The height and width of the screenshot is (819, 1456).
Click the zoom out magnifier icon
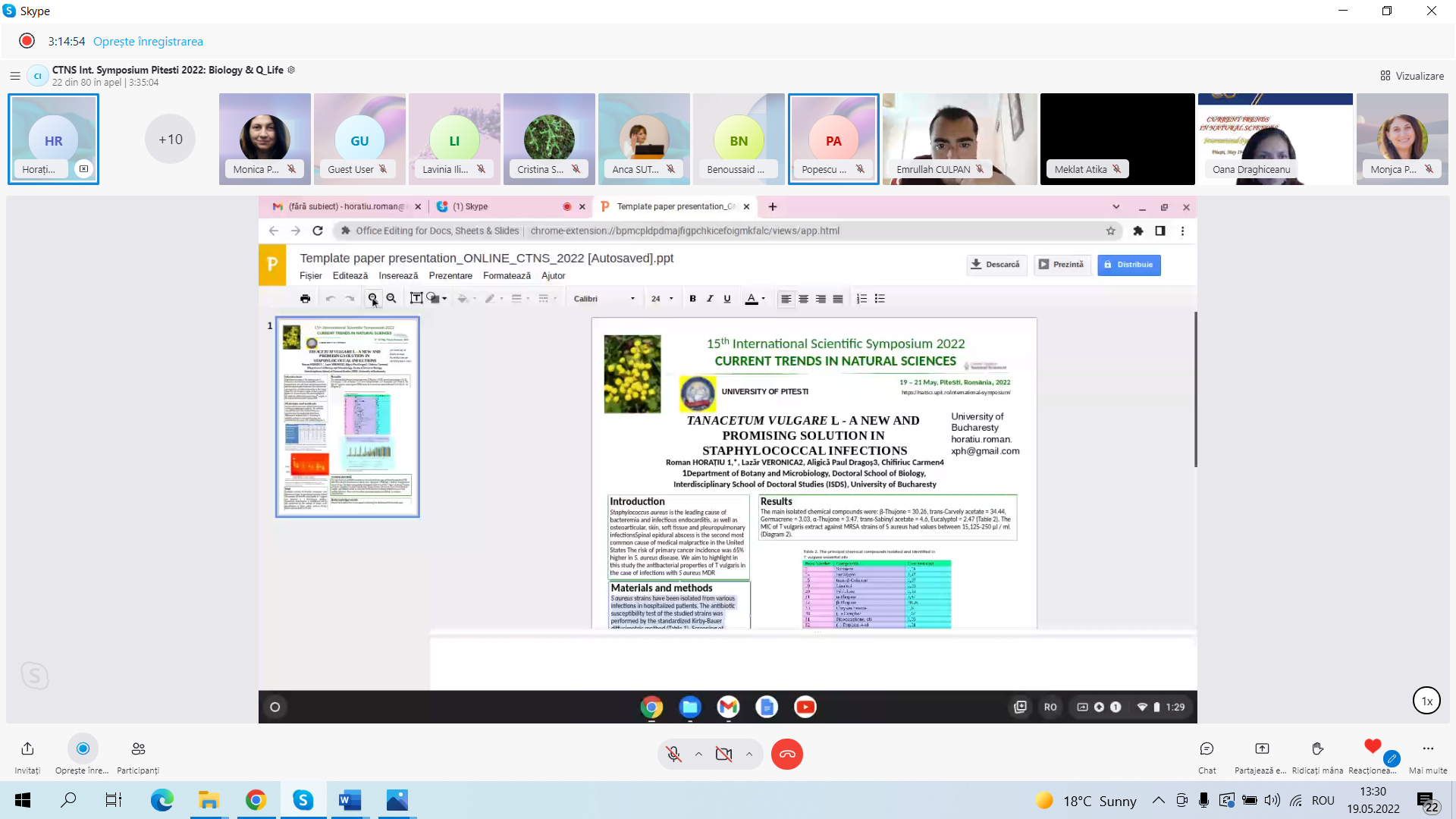[391, 299]
